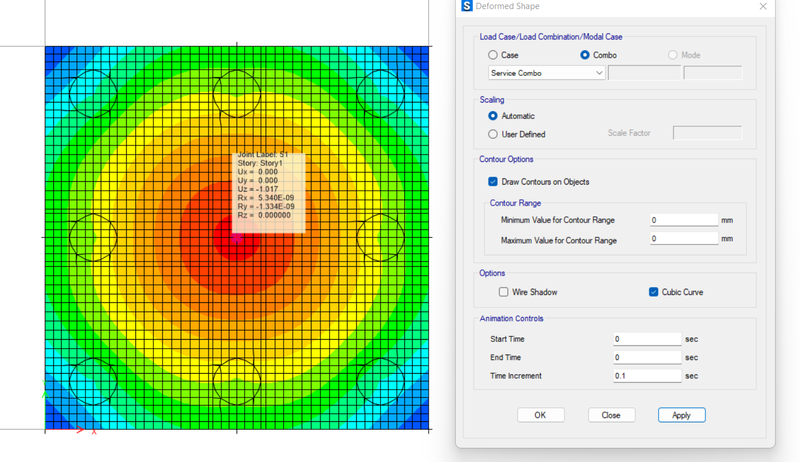This screenshot has height=462, width=800.
Task: Click the Maximum Value for Contour Range field
Action: [684, 239]
